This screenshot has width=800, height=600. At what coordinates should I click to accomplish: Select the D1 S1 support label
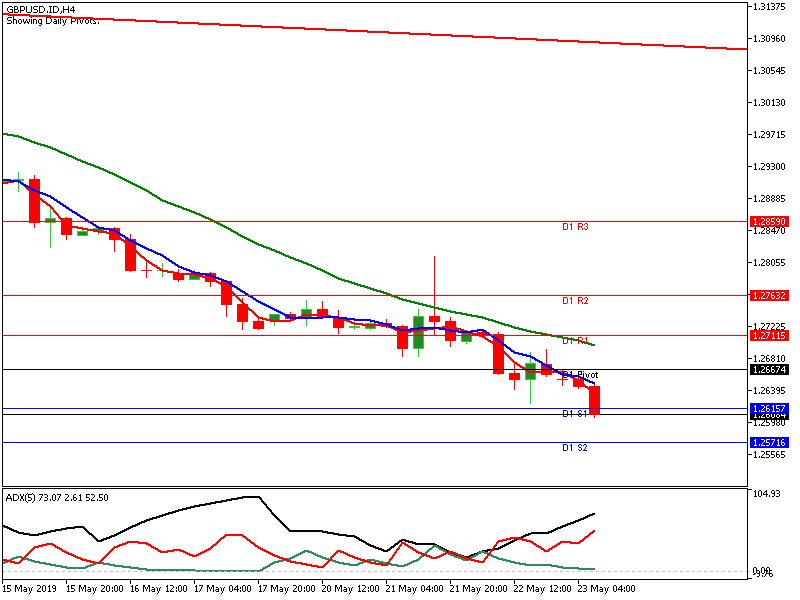tap(574, 414)
